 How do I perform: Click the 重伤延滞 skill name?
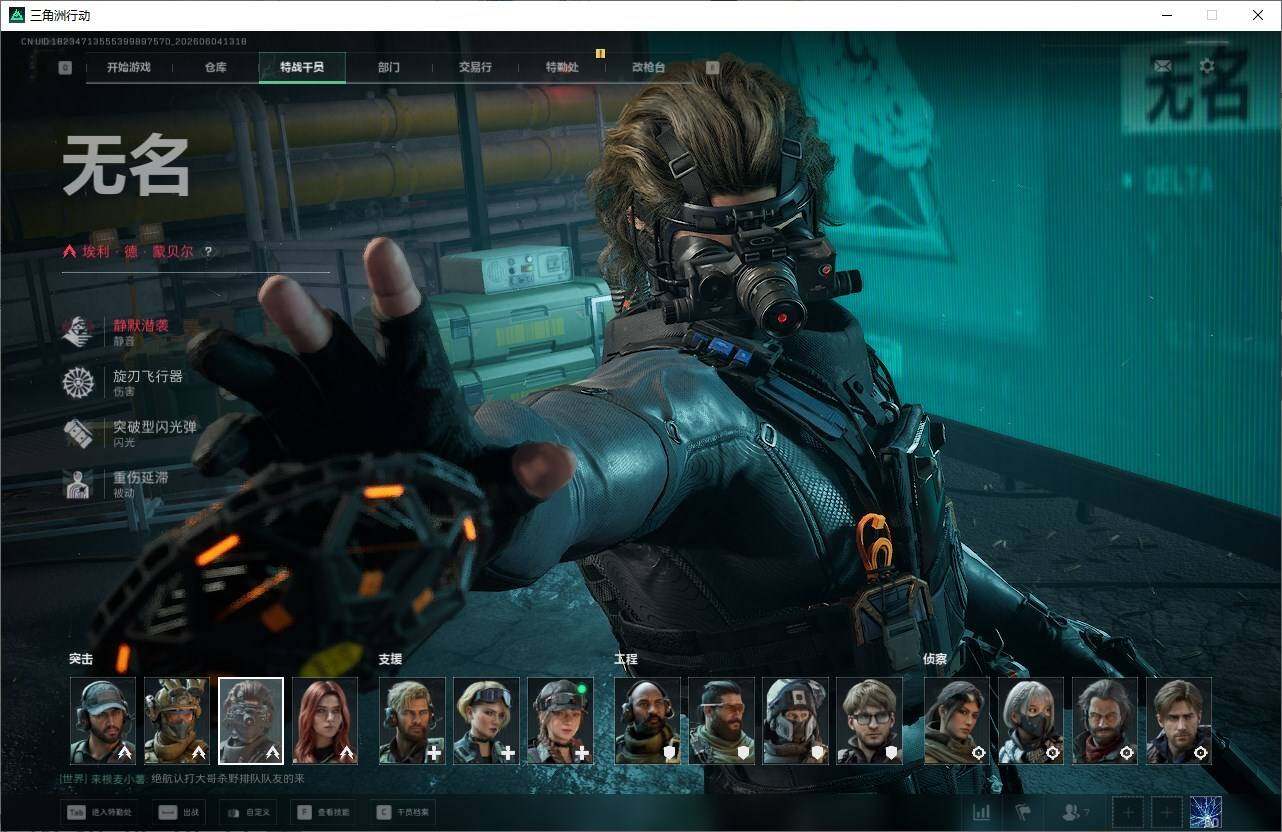[x=141, y=478]
